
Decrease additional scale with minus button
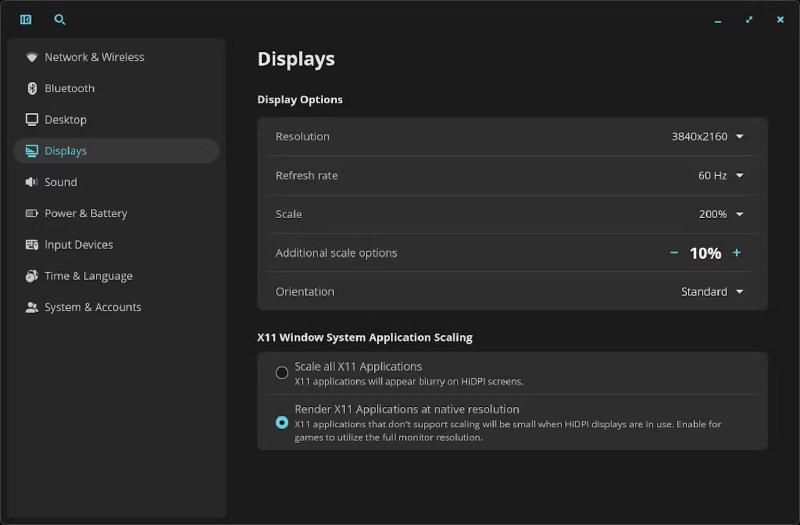(674, 253)
